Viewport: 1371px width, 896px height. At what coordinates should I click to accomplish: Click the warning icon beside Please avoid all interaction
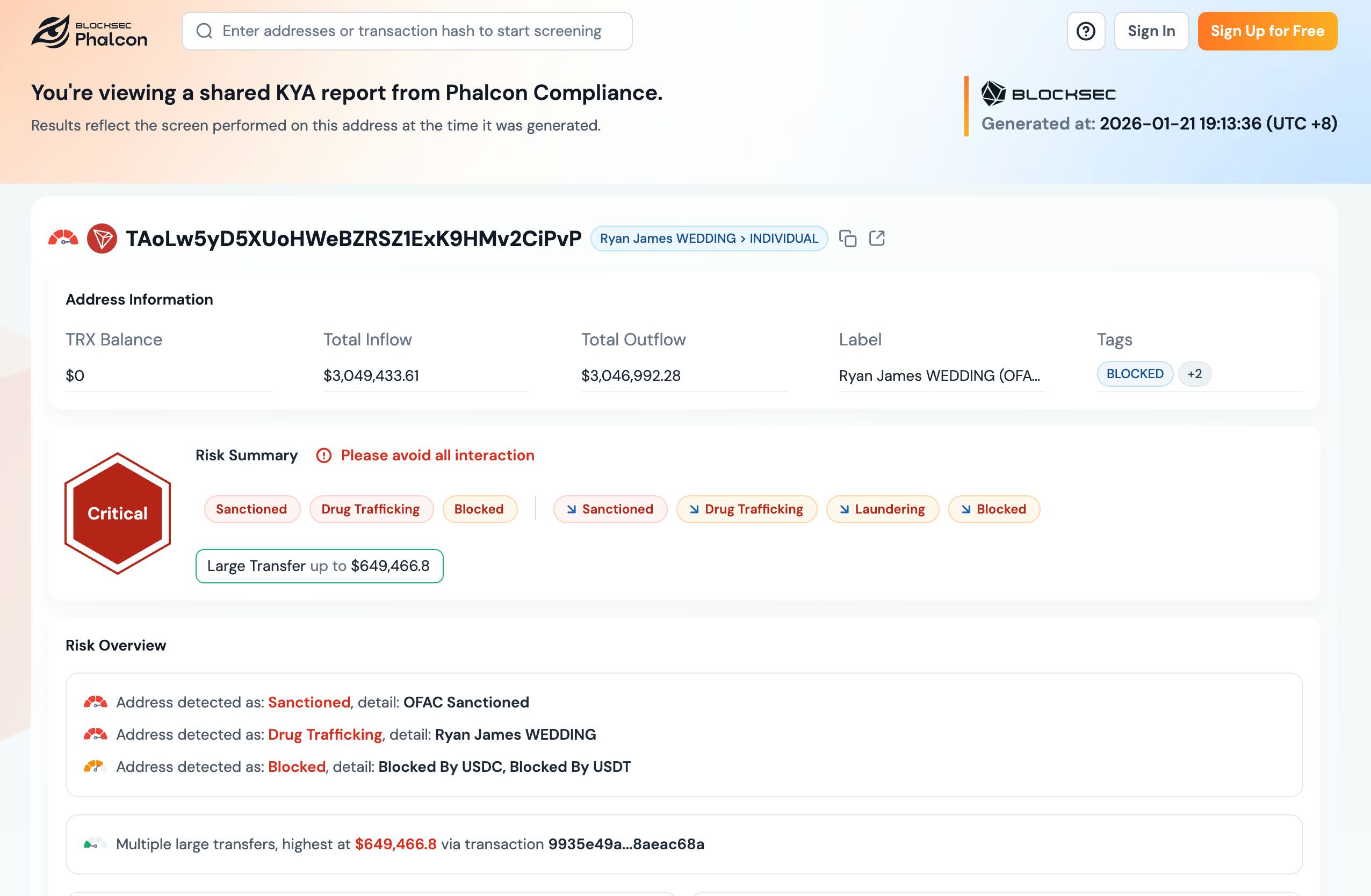click(324, 456)
